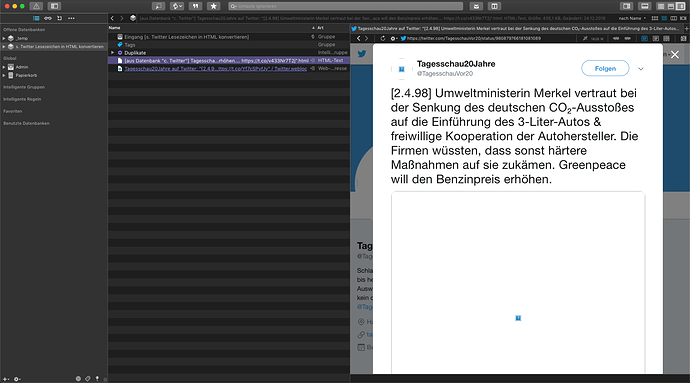Screen dimensions: 690x383
Task: Select the '[aus Datenbank c. Twitter]' HTML-Text row
Action: pyautogui.click(x=229, y=60)
